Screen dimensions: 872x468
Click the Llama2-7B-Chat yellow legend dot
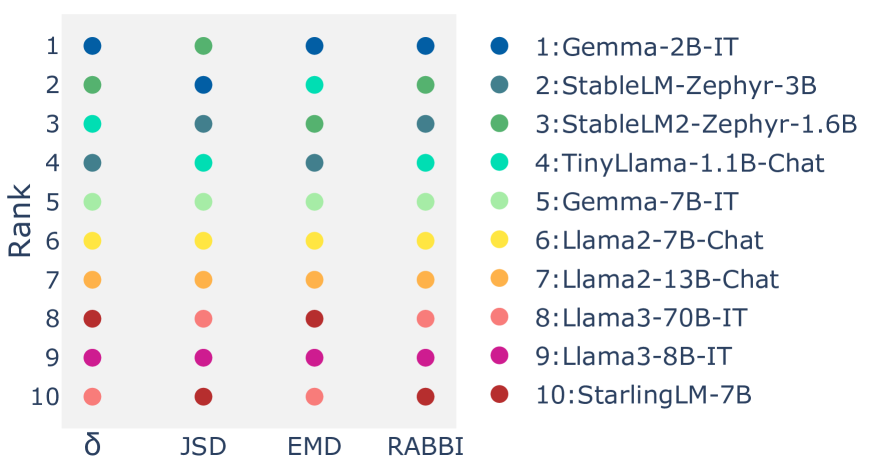[x=499, y=239]
